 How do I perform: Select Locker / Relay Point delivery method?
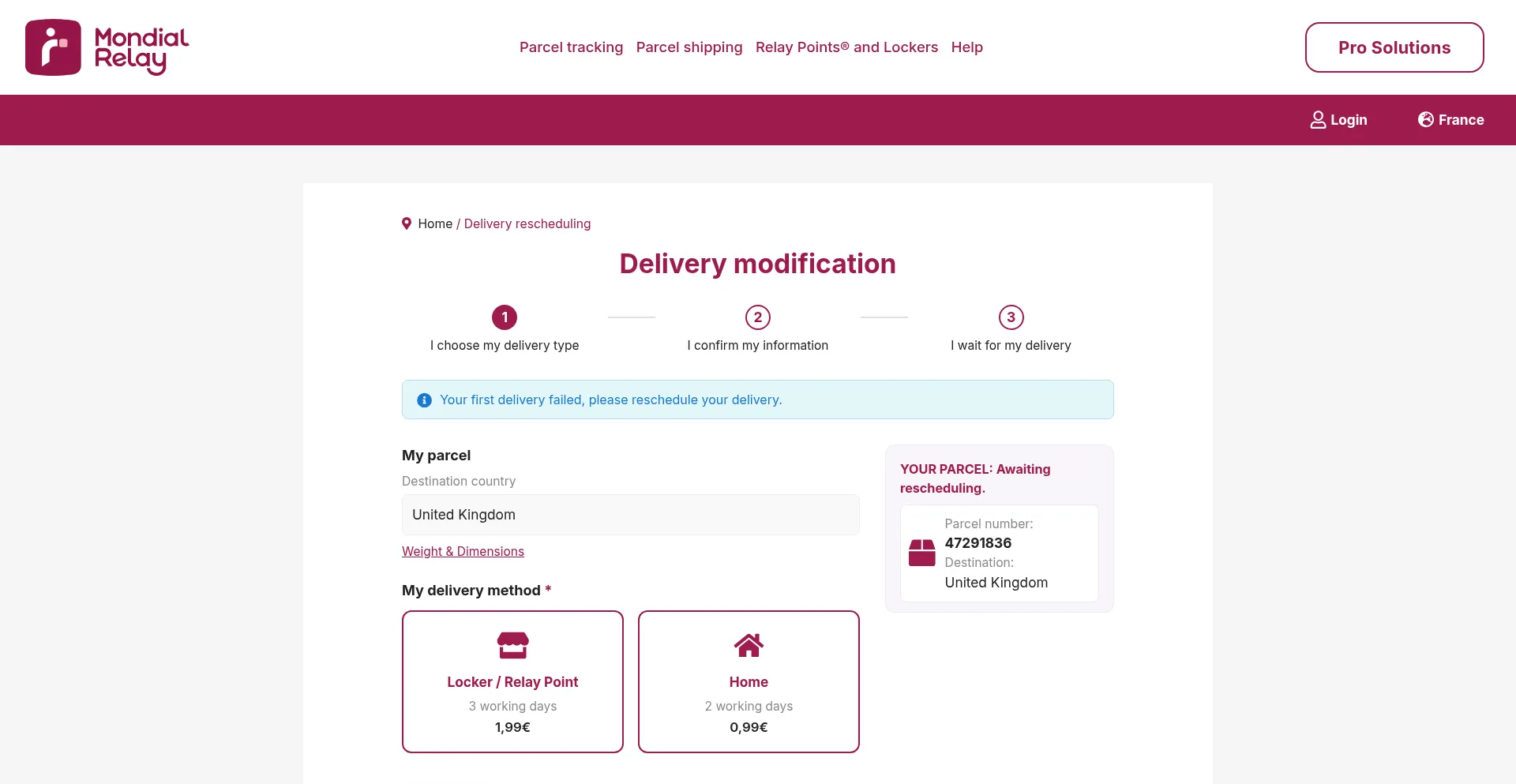[x=512, y=681]
